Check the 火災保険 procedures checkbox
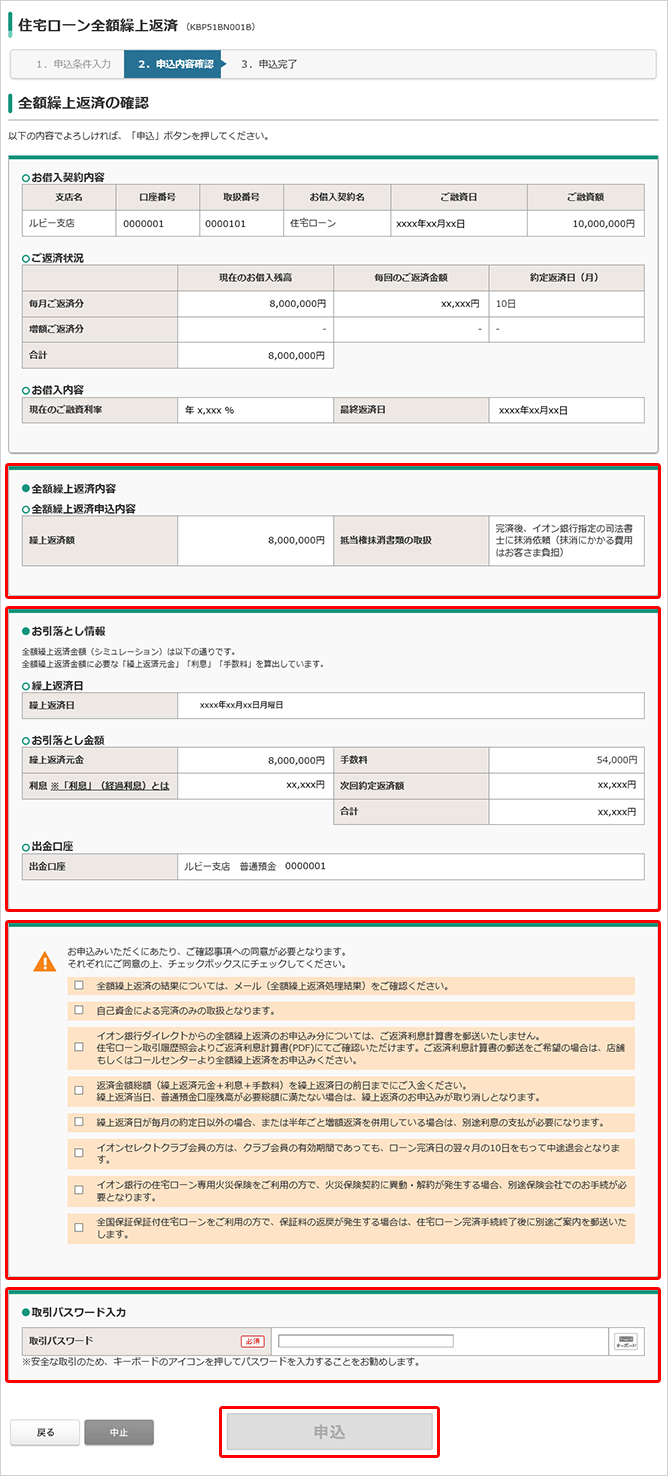 79,1191
